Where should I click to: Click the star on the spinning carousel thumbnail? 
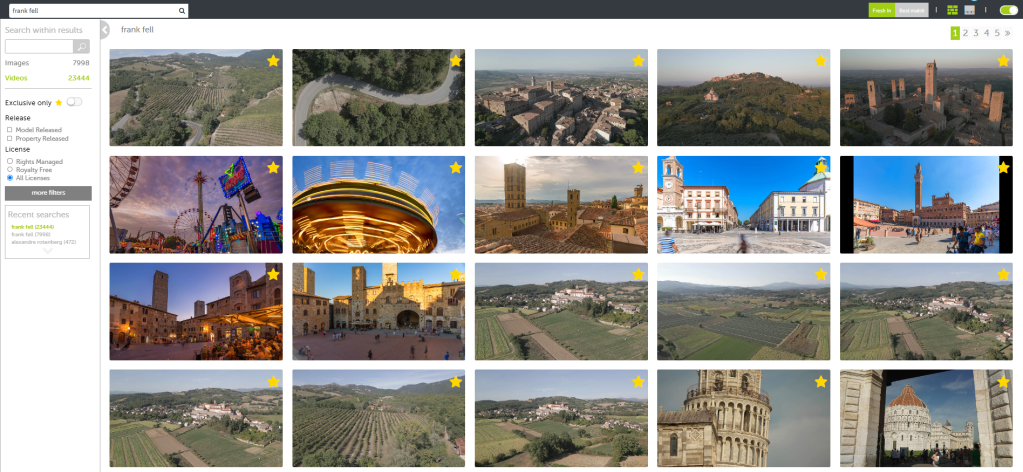click(455, 167)
